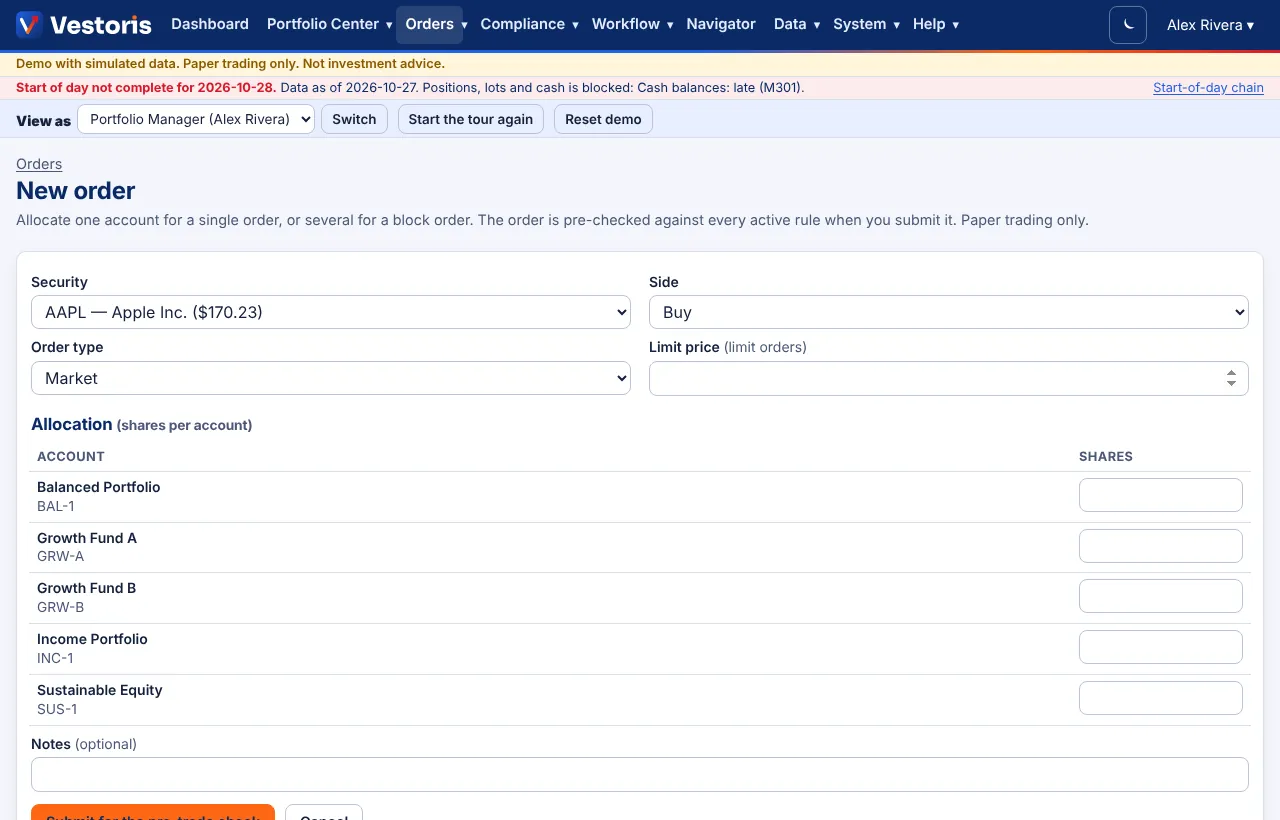1280x820 pixels.
Task: Open the Security dropdown
Action: click(331, 312)
